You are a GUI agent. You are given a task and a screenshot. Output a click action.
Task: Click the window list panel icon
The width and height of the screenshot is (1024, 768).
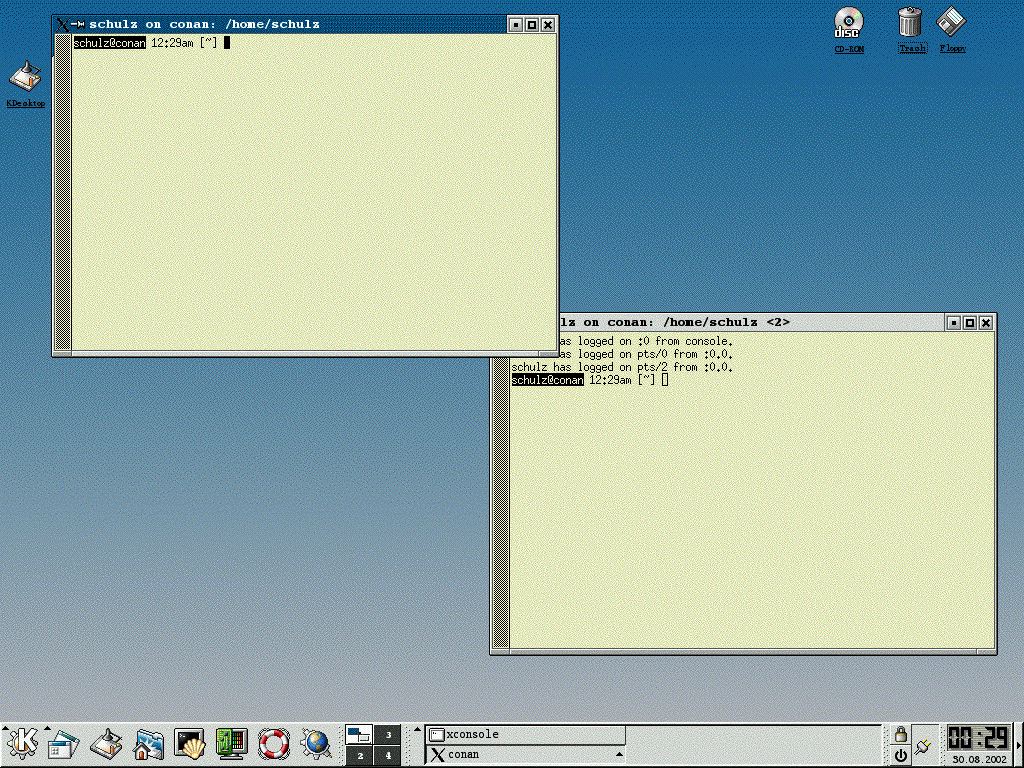tap(62, 743)
